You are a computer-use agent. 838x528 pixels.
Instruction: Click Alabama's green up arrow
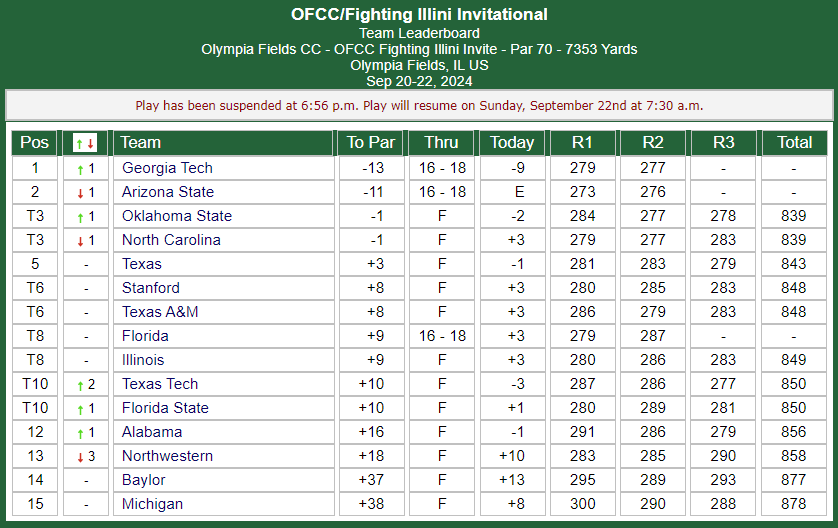80,434
